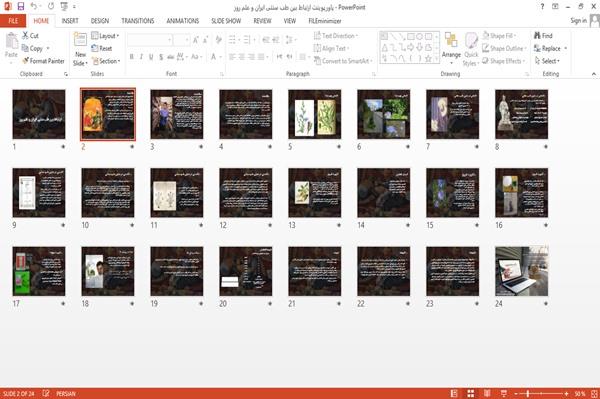Open Quick Styles gallery
This screenshot has width=600, height=399.
(x=471, y=49)
